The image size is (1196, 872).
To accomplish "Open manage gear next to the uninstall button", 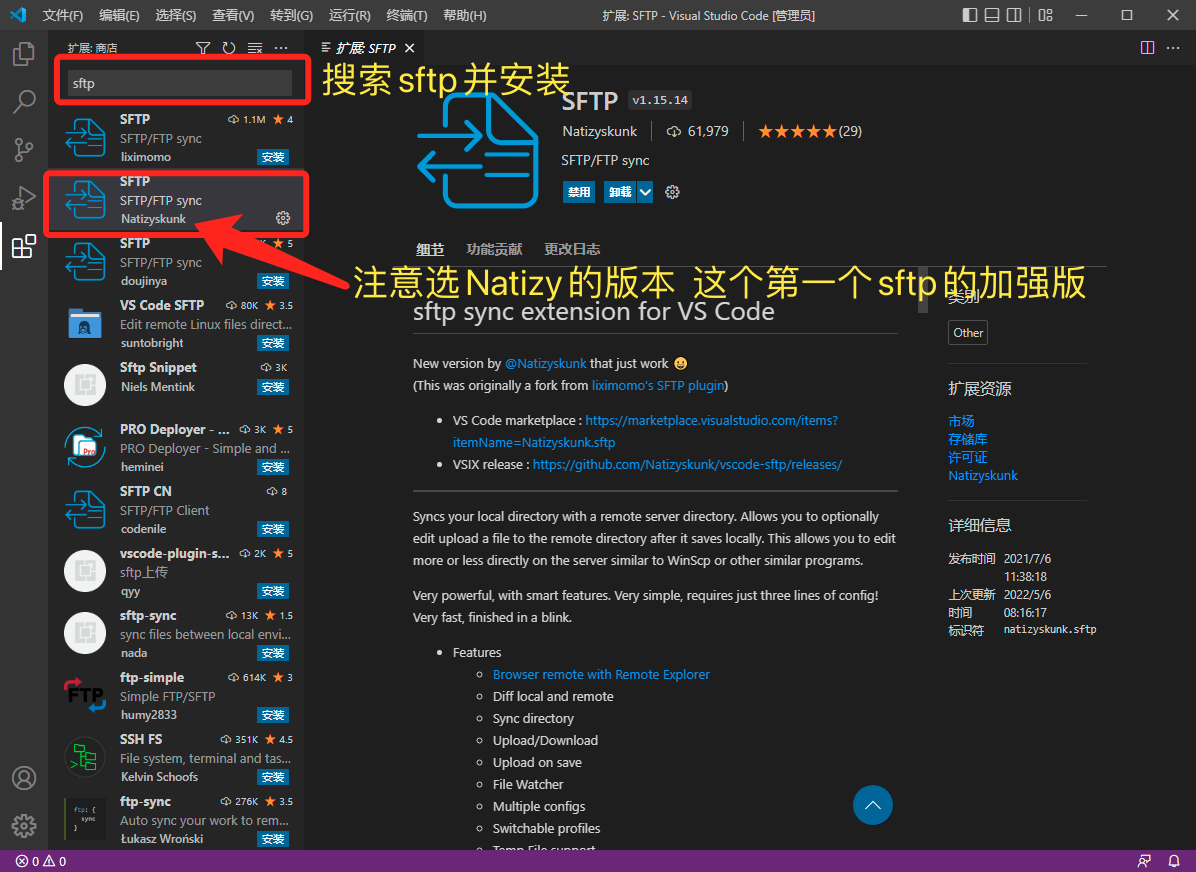I will click(x=672, y=192).
